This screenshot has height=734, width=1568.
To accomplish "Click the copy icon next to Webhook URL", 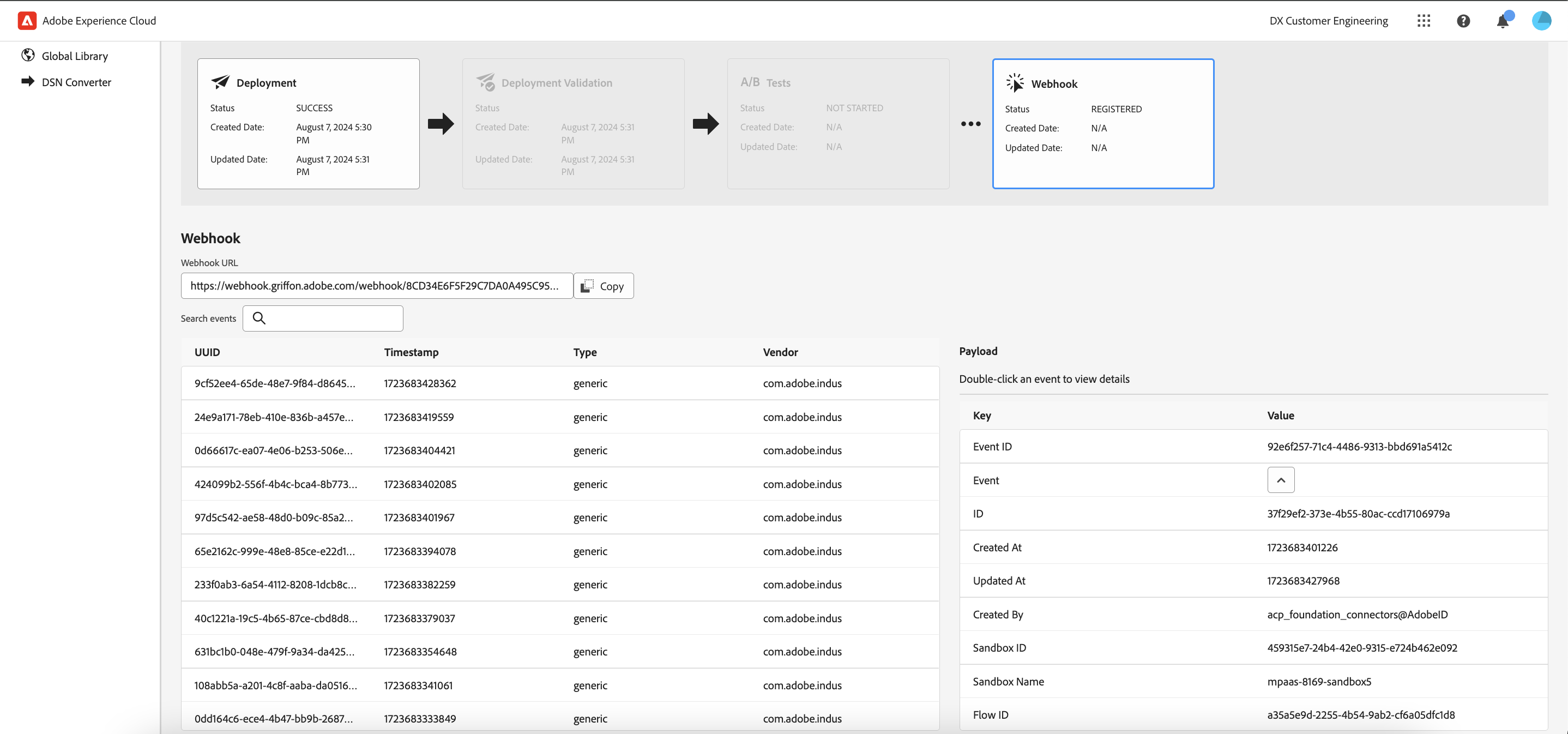I will 587,285.
